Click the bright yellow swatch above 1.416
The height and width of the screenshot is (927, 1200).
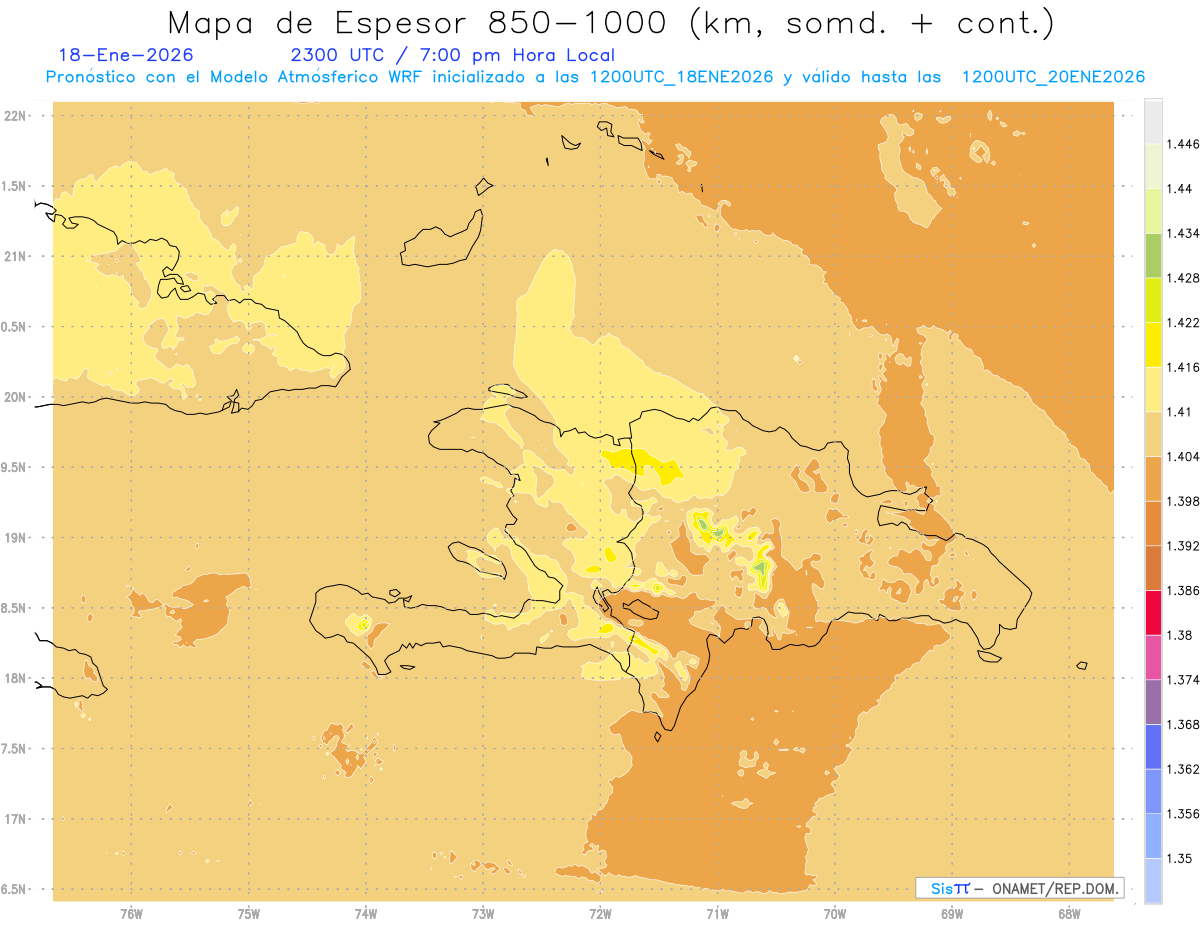click(x=1153, y=344)
